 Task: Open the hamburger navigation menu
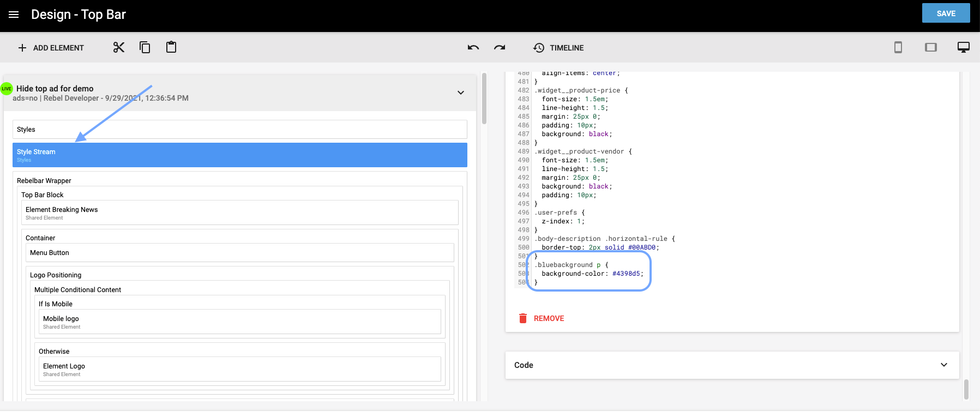point(14,15)
